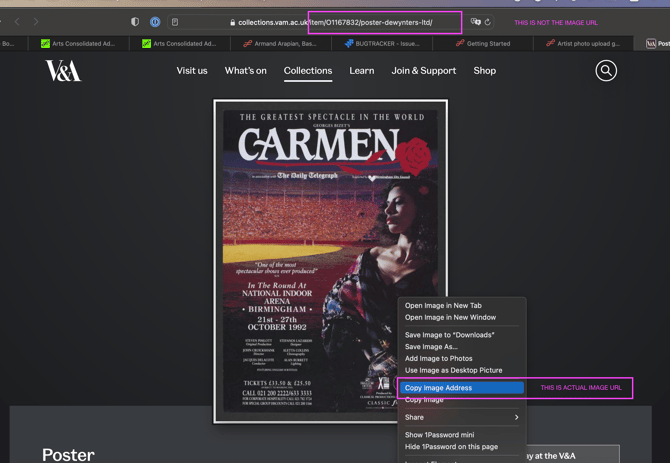
Task: Open the Visit us nav item
Action: point(192,71)
